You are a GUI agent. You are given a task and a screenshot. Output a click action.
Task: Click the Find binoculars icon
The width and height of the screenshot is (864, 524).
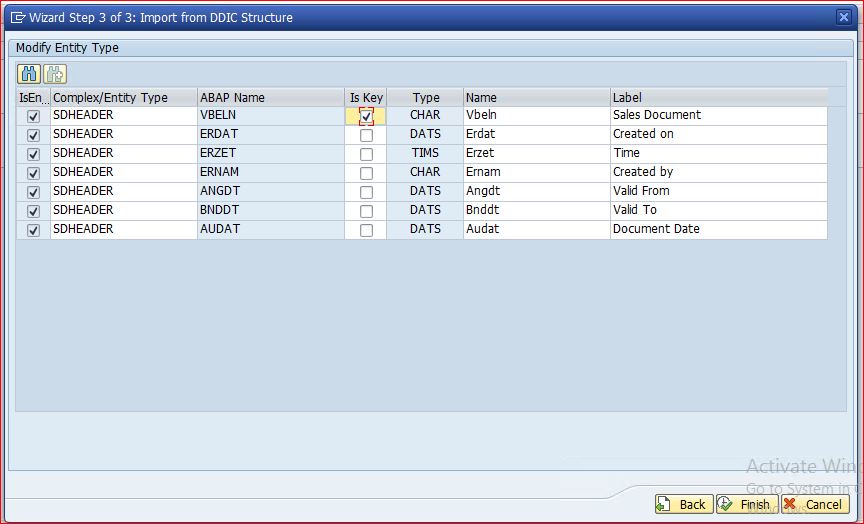(29, 74)
